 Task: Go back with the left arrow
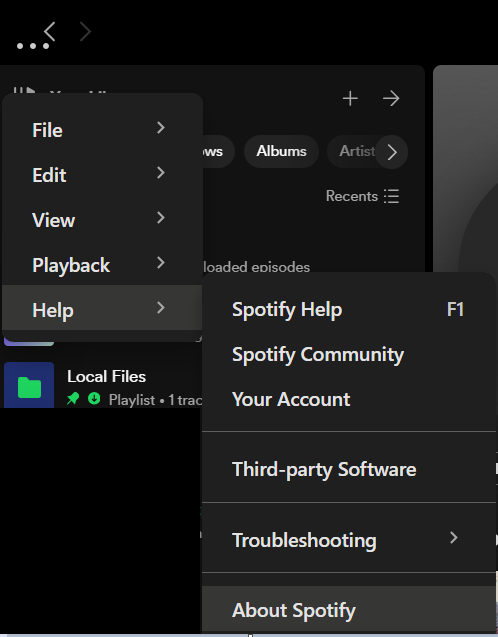tap(50, 31)
